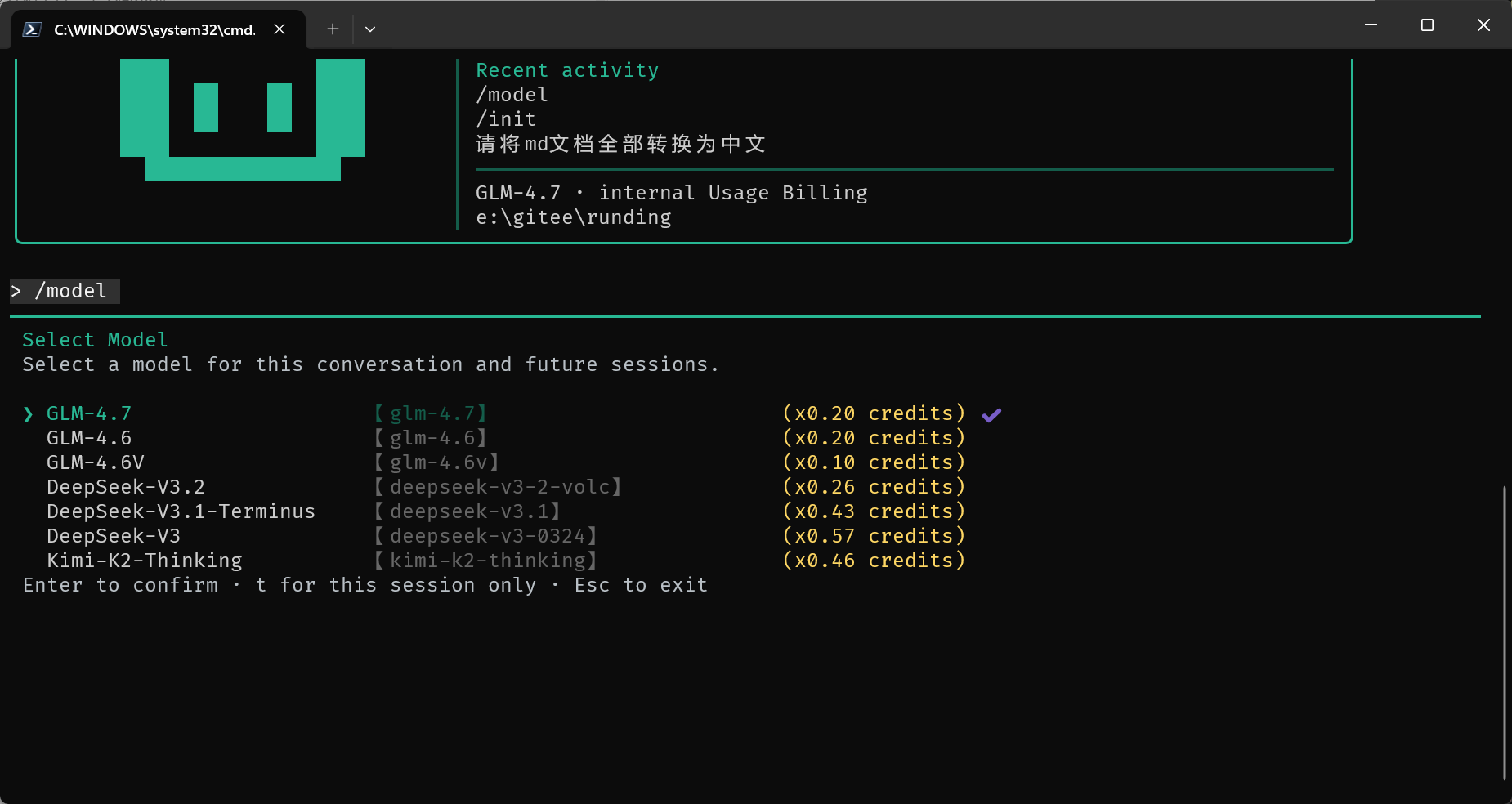This screenshot has width=1512, height=804.
Task: Expand the terminal profile dropdown arrow
Action: click(370, 29)
